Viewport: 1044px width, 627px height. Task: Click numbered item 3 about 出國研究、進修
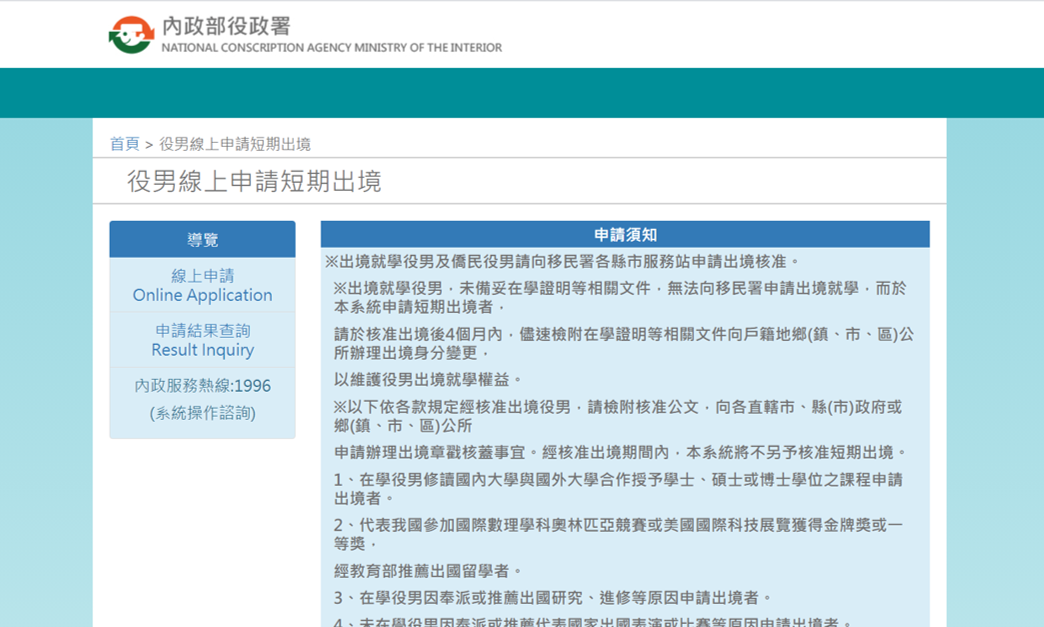(x=553, y=598)
